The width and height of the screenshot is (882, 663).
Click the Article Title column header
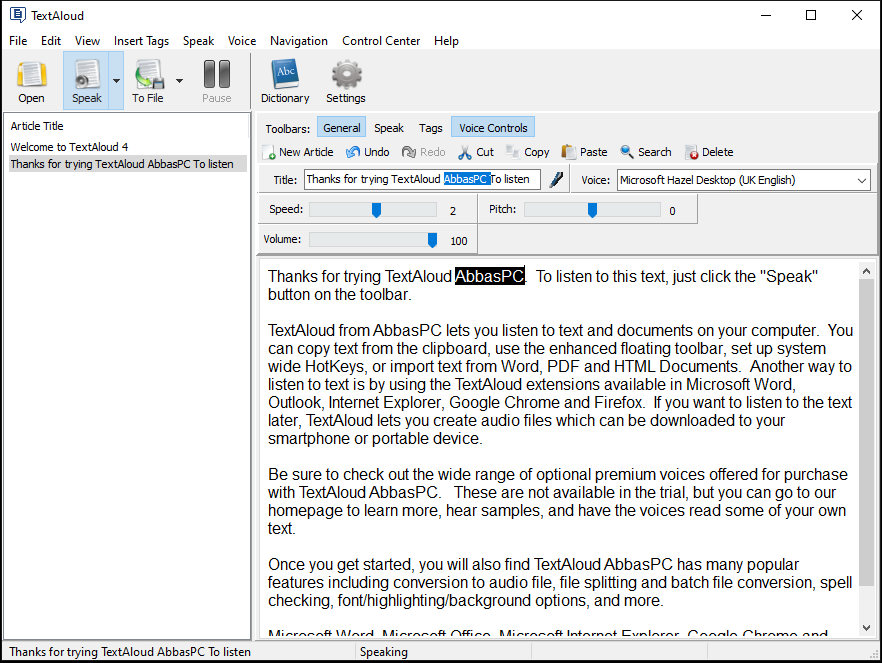(37, 126)
